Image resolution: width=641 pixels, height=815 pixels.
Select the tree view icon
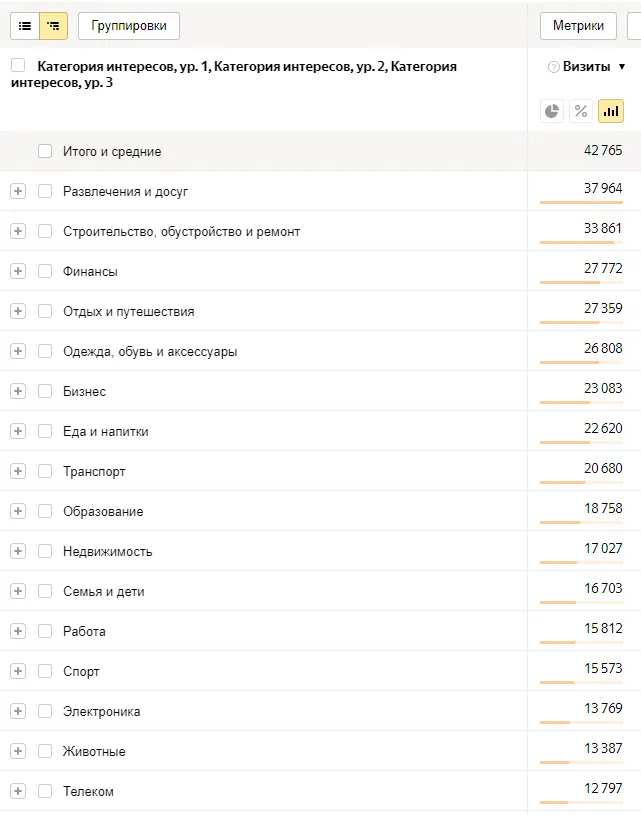[x=53, y=26]
